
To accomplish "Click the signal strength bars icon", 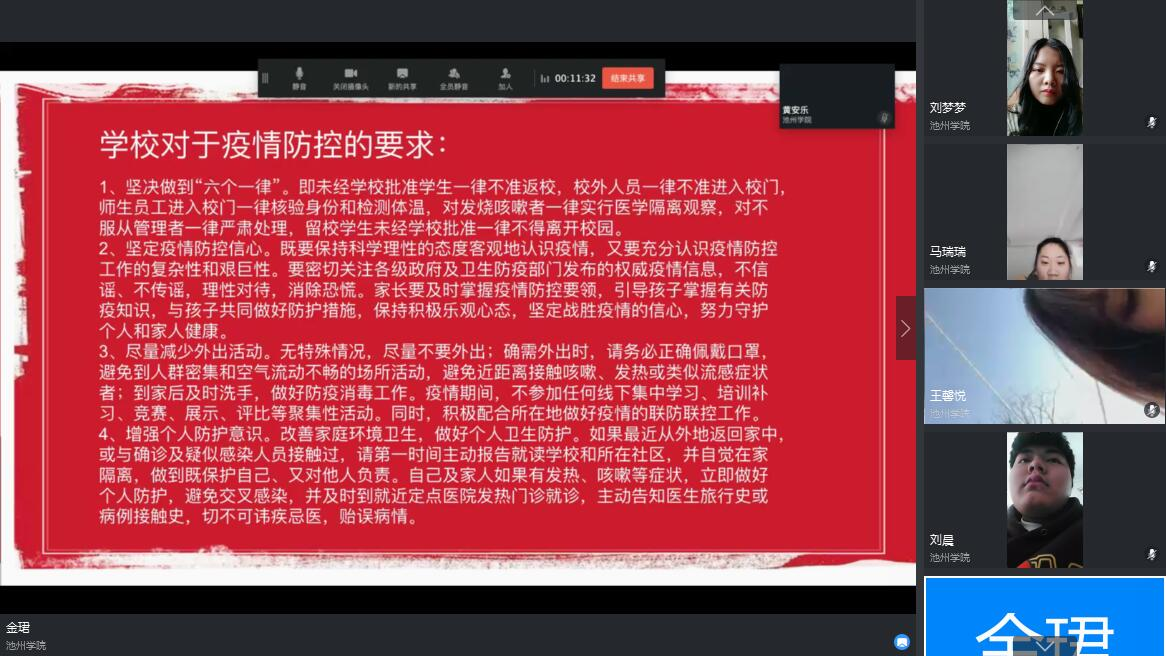I will [x=545, y=78].
